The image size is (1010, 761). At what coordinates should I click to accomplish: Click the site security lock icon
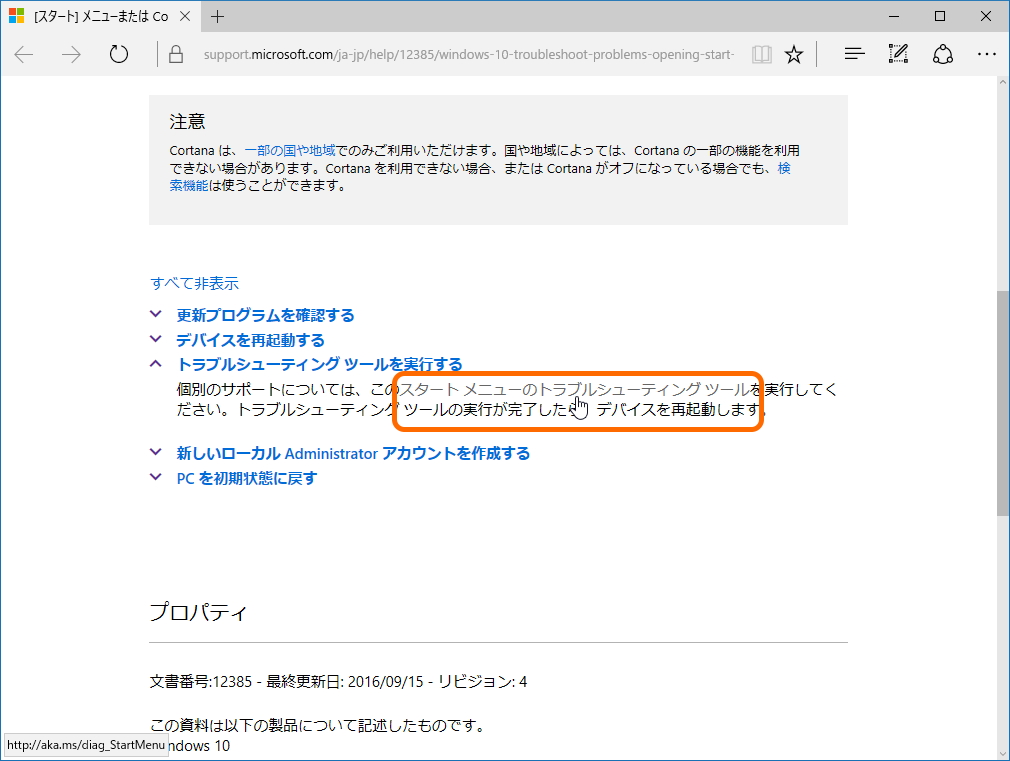click(x=174, y=54)
